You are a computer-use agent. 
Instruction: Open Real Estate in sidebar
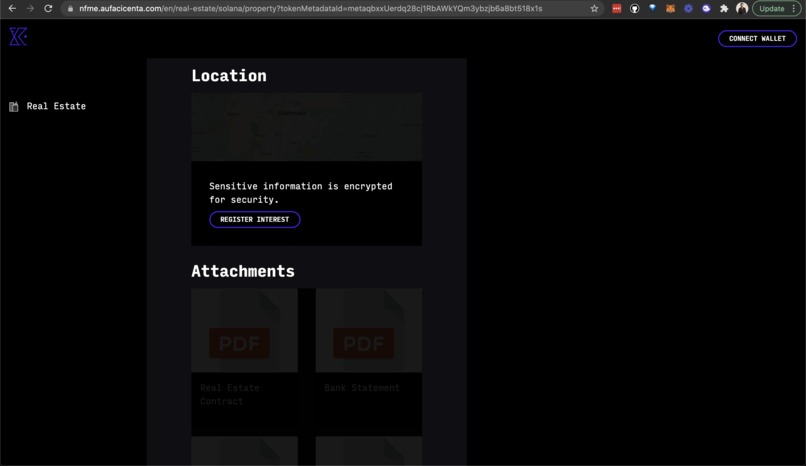coord(56,106)
